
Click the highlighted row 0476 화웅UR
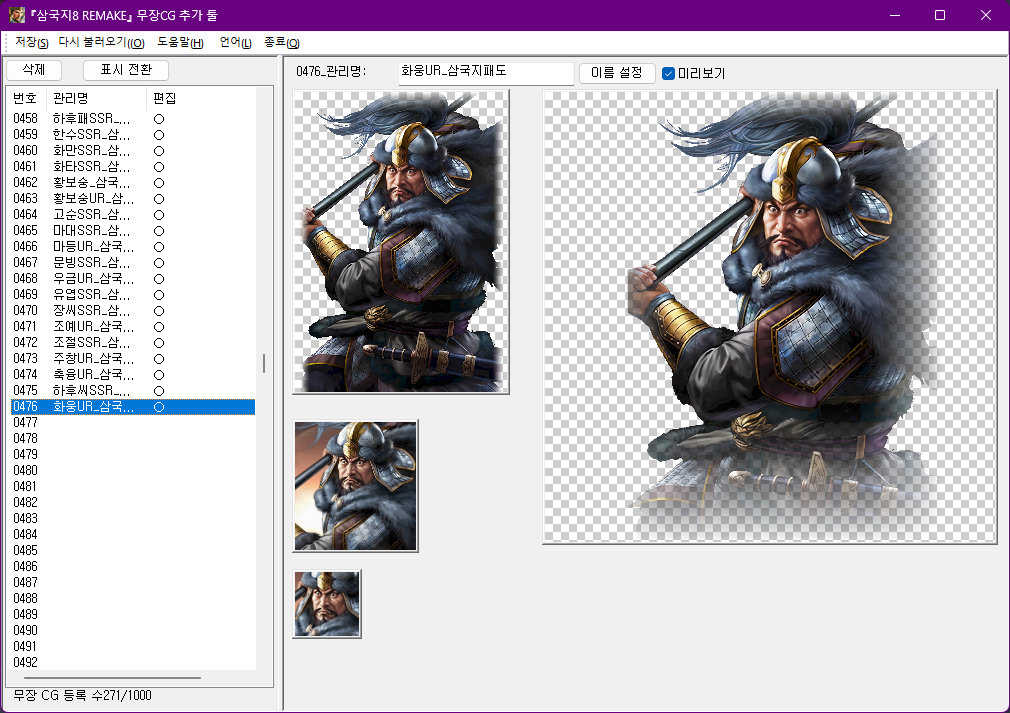click(133, 407)
